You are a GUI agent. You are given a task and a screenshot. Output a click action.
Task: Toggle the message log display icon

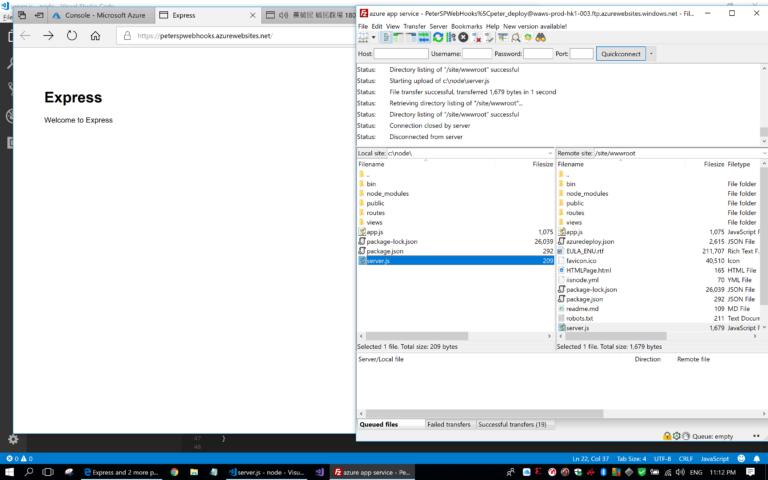point(386,37)
